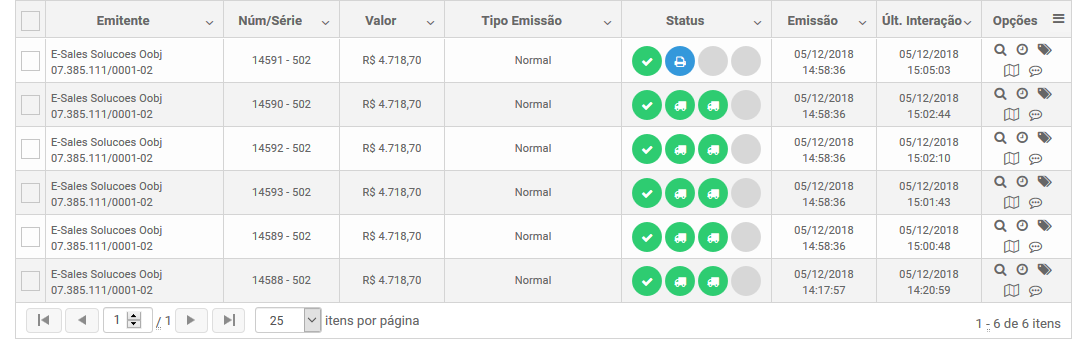Open map icon for invoice 14593 - 502
Screen dimensions: 1085x362
point(1012,203)
